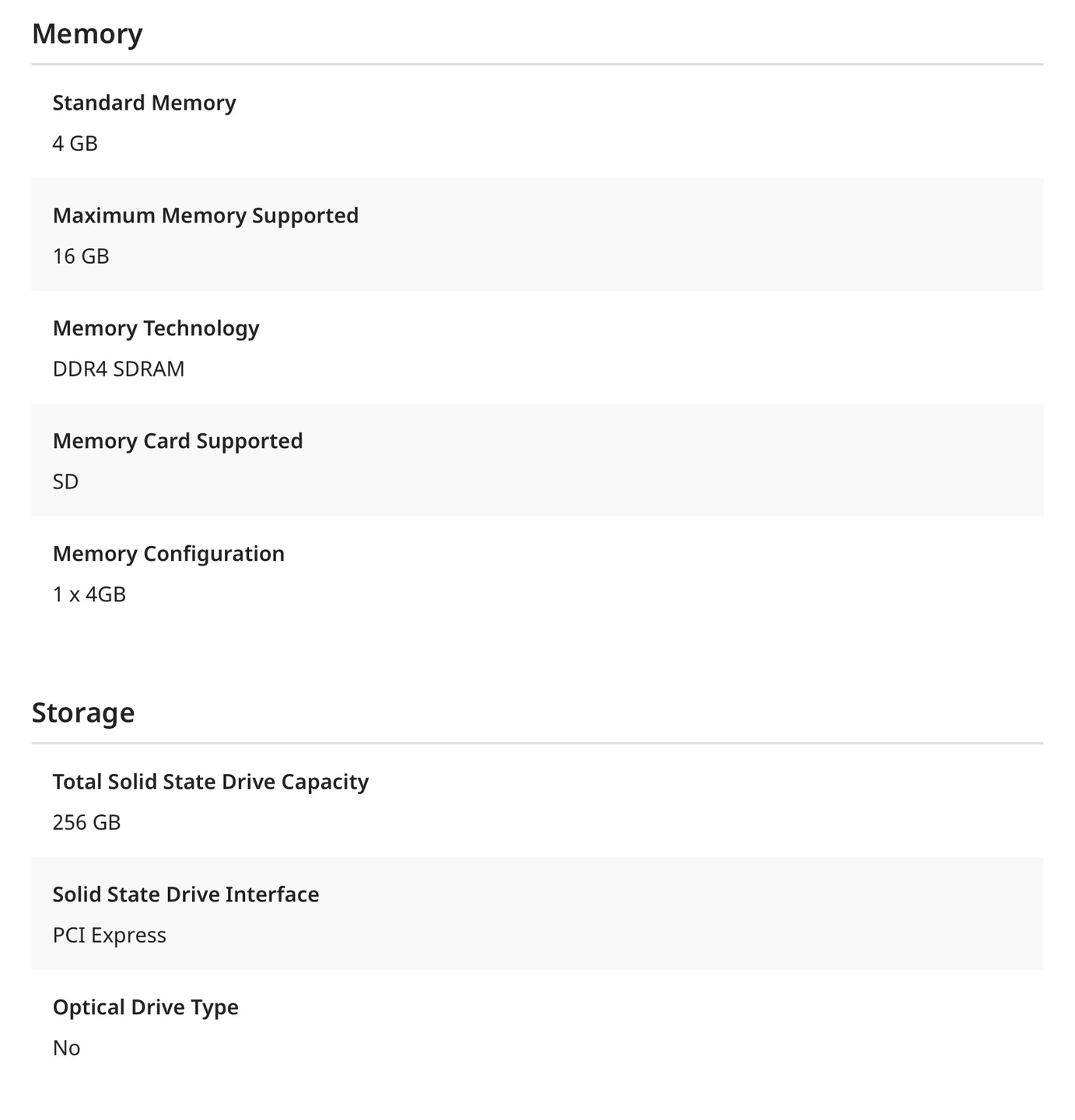This screenshot has width=1075, height=1120.
Task: Click the DDR4 SDRAM value
Action: coord(119,369)
